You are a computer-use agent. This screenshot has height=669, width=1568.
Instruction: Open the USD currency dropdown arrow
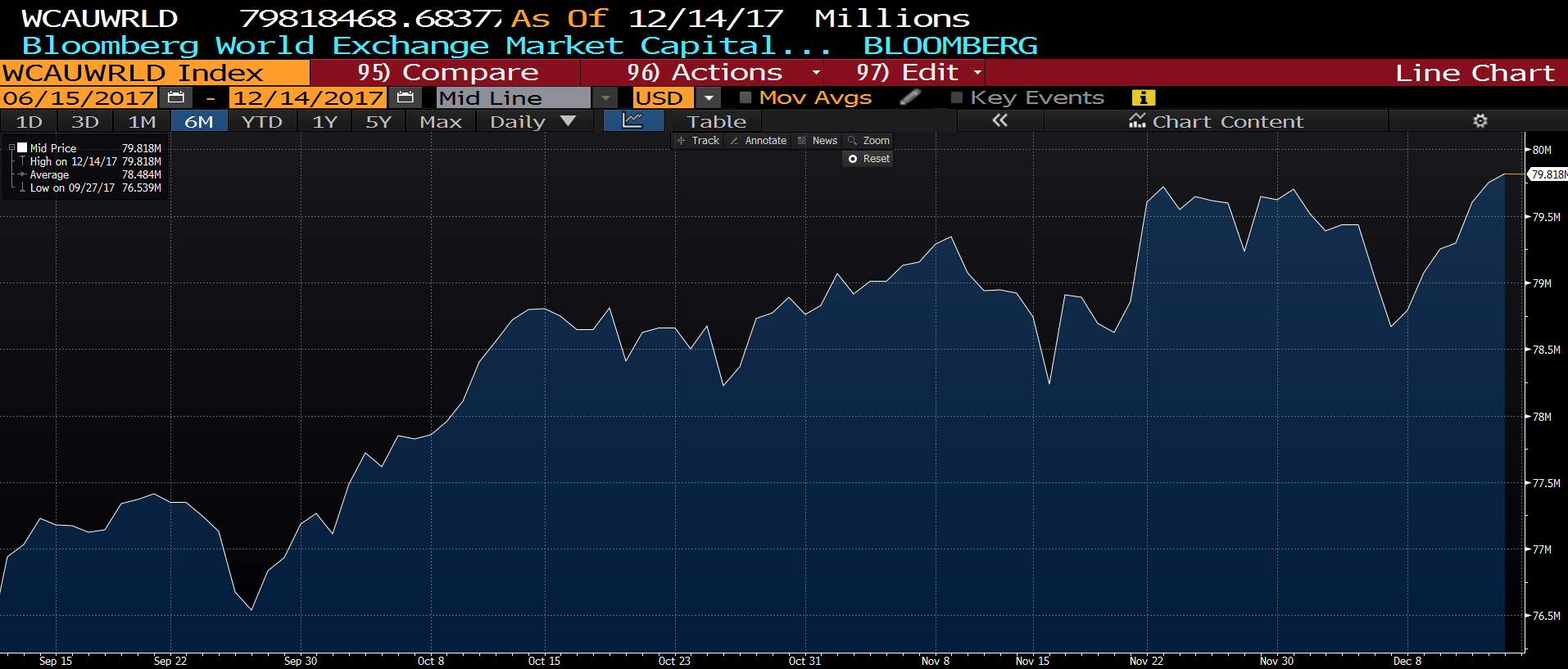coord(709,97)
